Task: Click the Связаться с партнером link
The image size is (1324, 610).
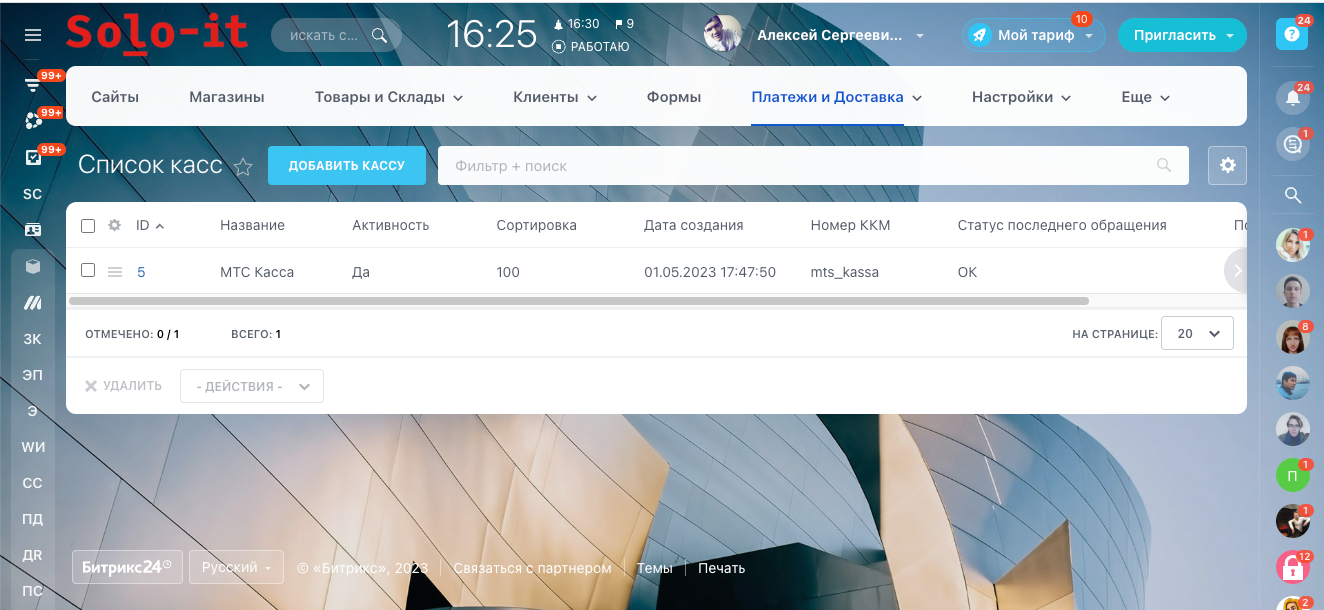Action: pos(532,568)
